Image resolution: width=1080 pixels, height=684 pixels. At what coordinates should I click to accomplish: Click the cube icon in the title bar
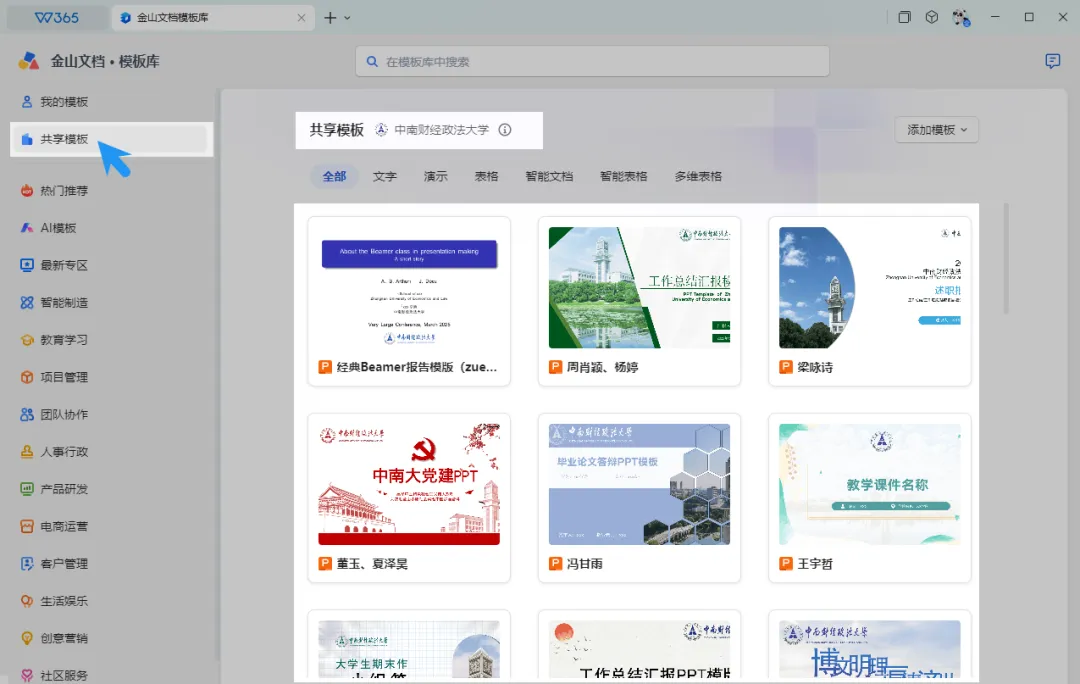pos(931,17)
